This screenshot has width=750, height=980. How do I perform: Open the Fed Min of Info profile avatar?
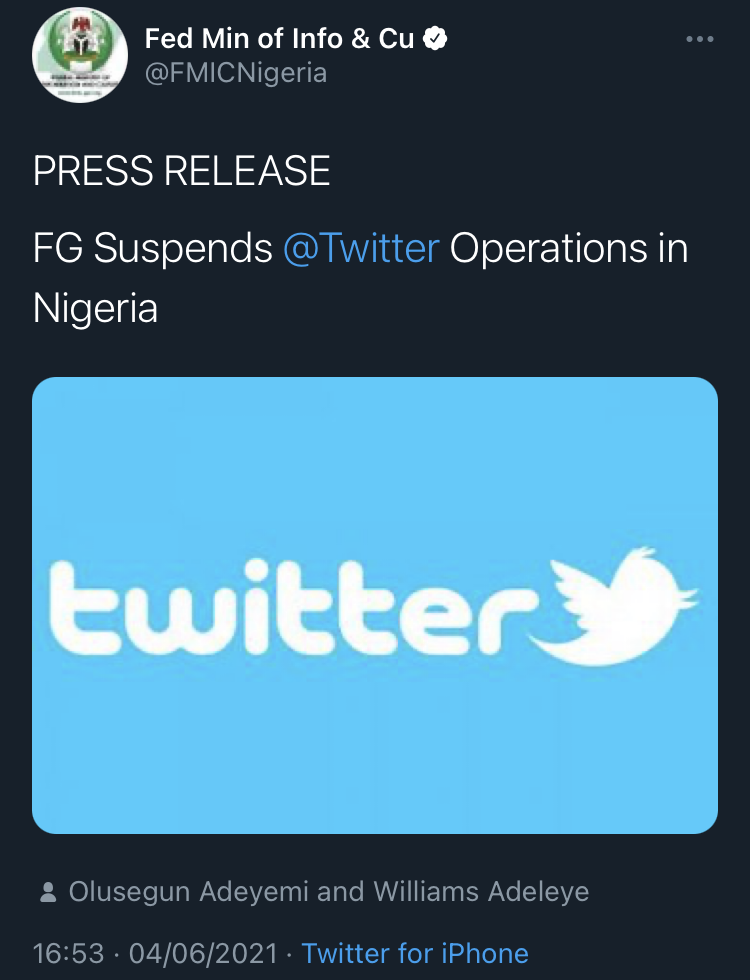(x=80, y=56)
